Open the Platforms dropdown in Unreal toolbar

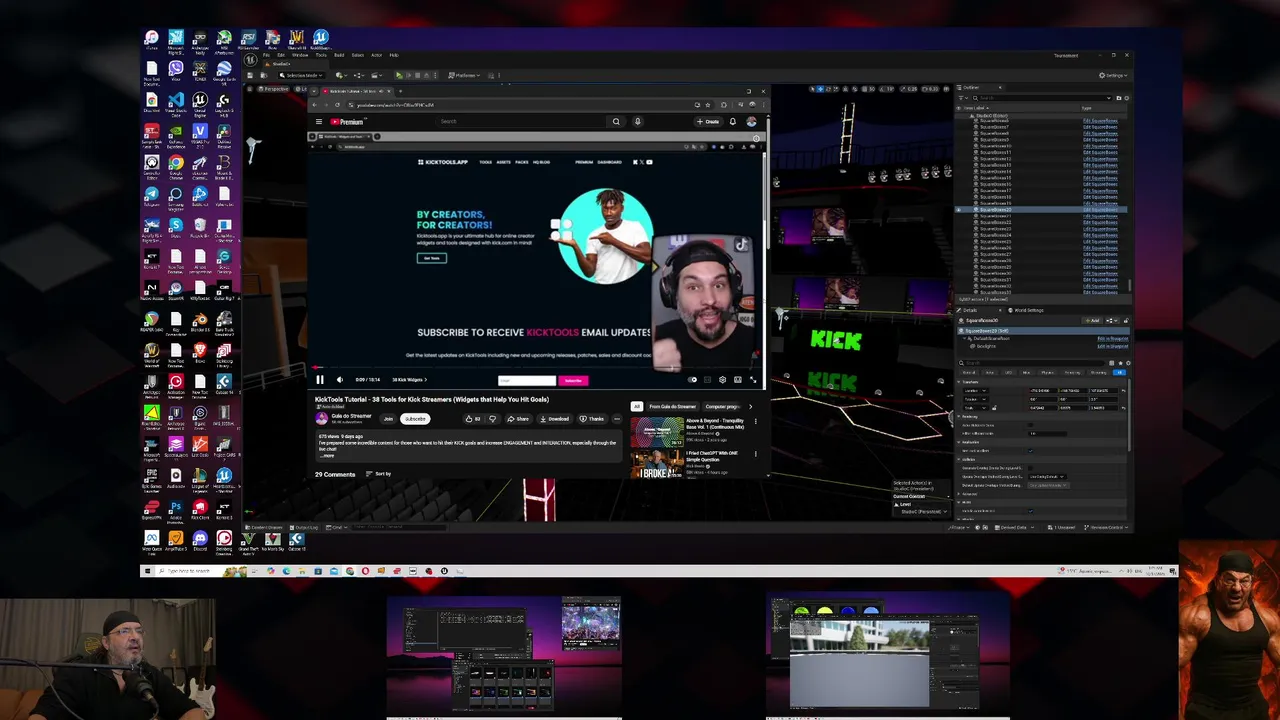464,75
